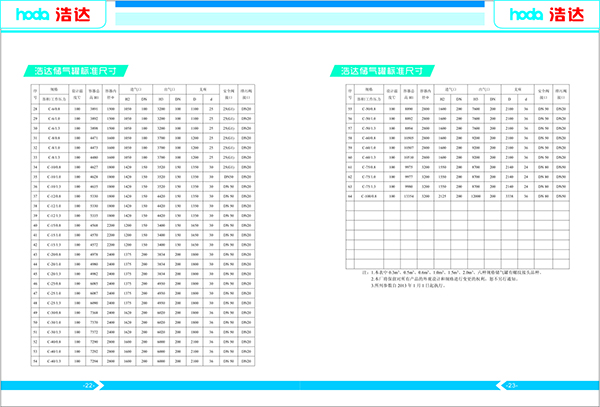Click the last column header in right table
Viewport: 600px width, 407px height.
568,94
